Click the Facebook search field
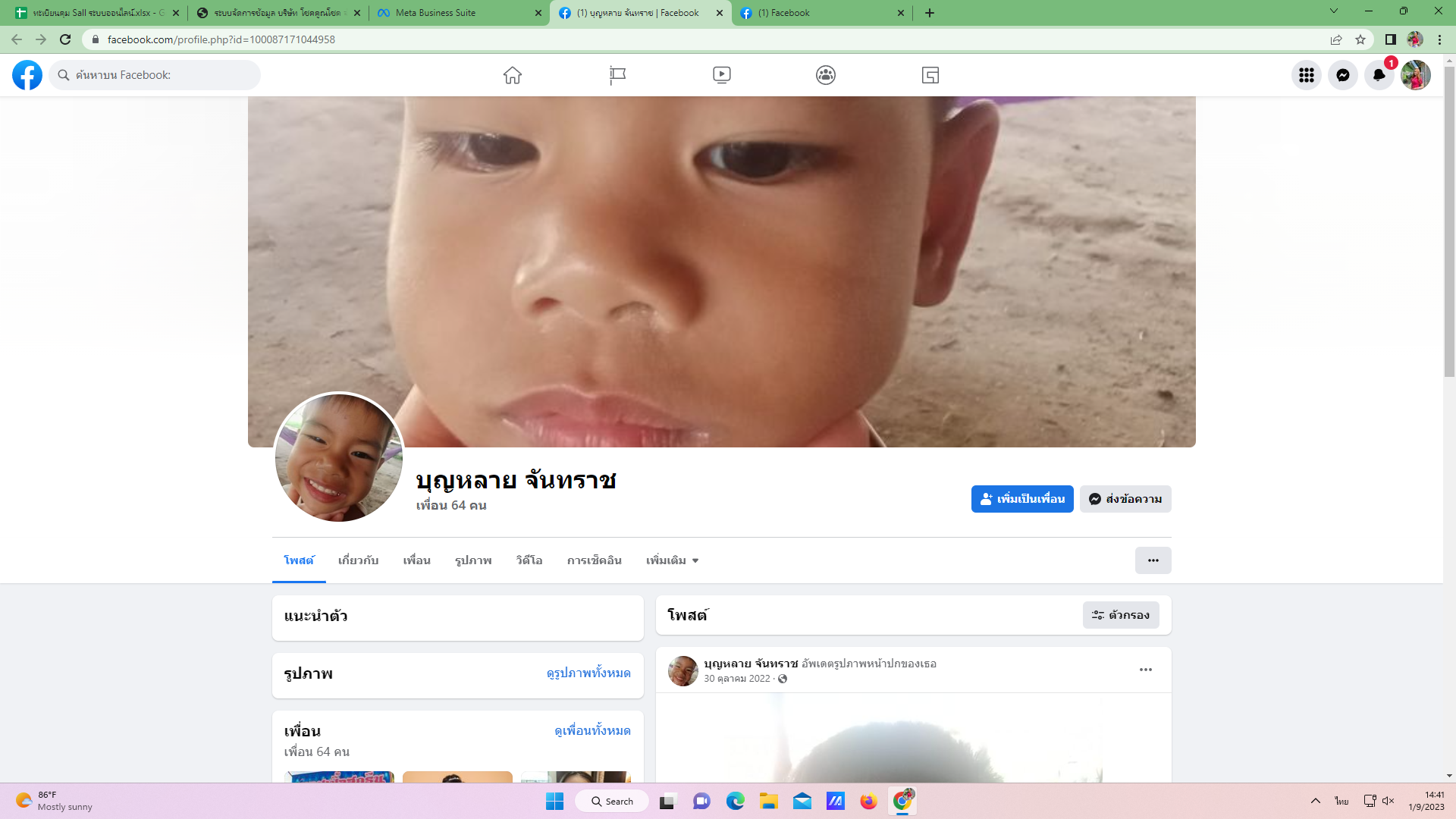This screenshot has height=819, width=1456. tap(155, 75)
